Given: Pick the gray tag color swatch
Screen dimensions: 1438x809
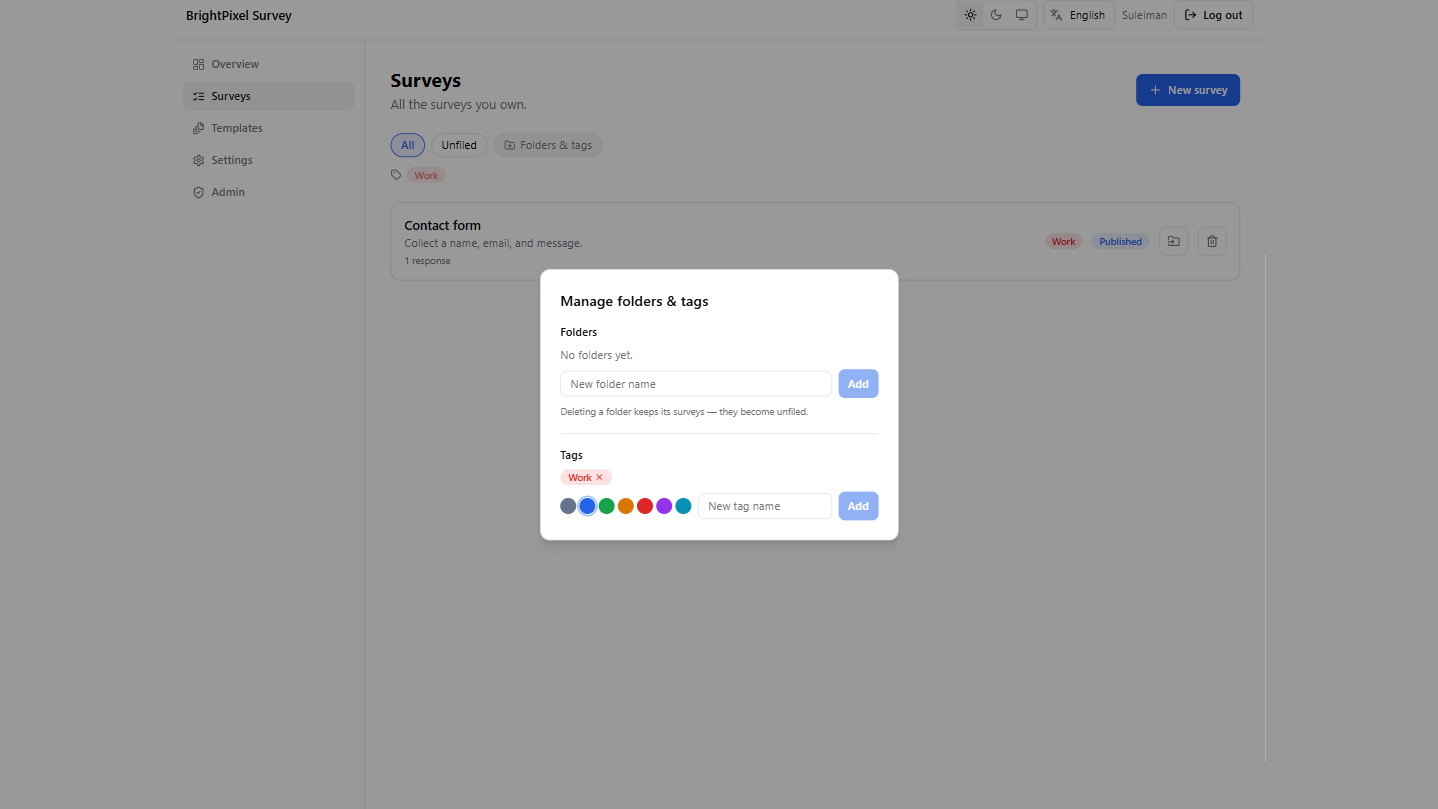Looking at the screenshot, I should pos(568,506).
